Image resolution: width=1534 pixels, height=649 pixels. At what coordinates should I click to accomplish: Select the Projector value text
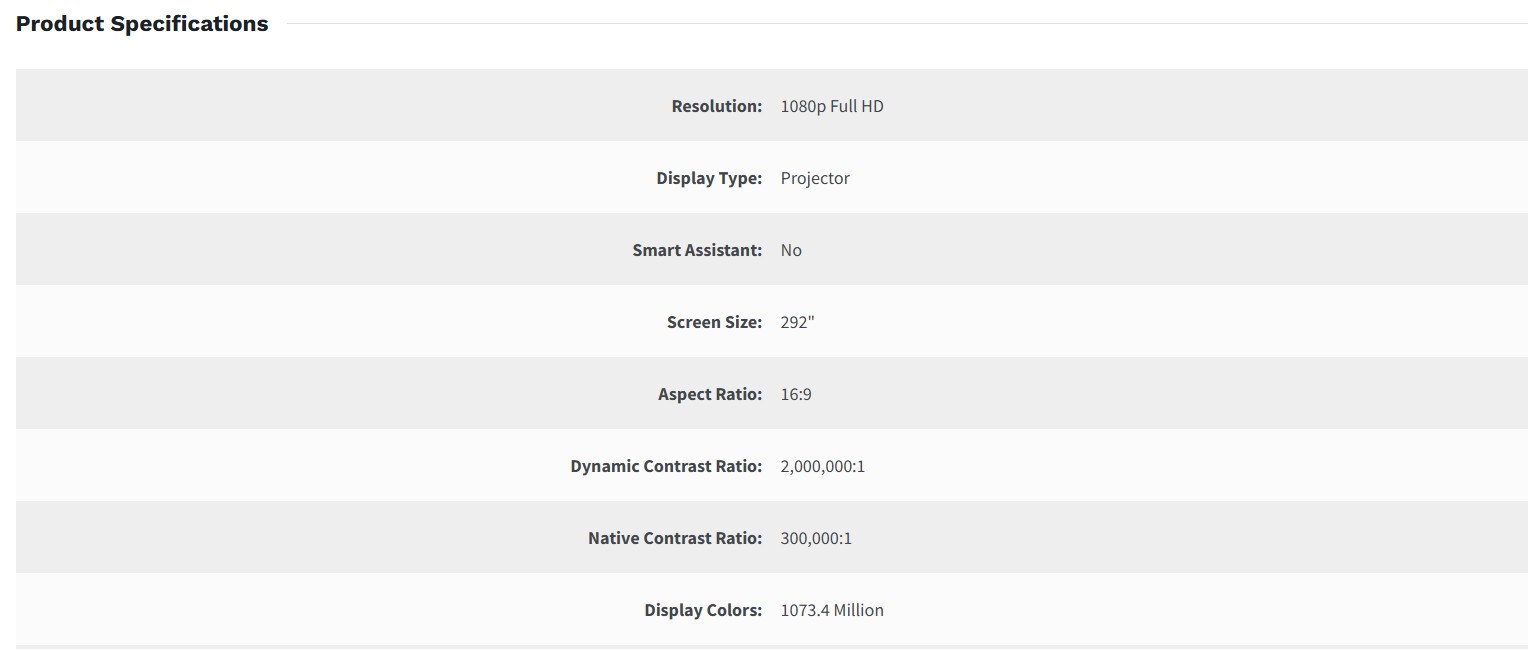815,178
